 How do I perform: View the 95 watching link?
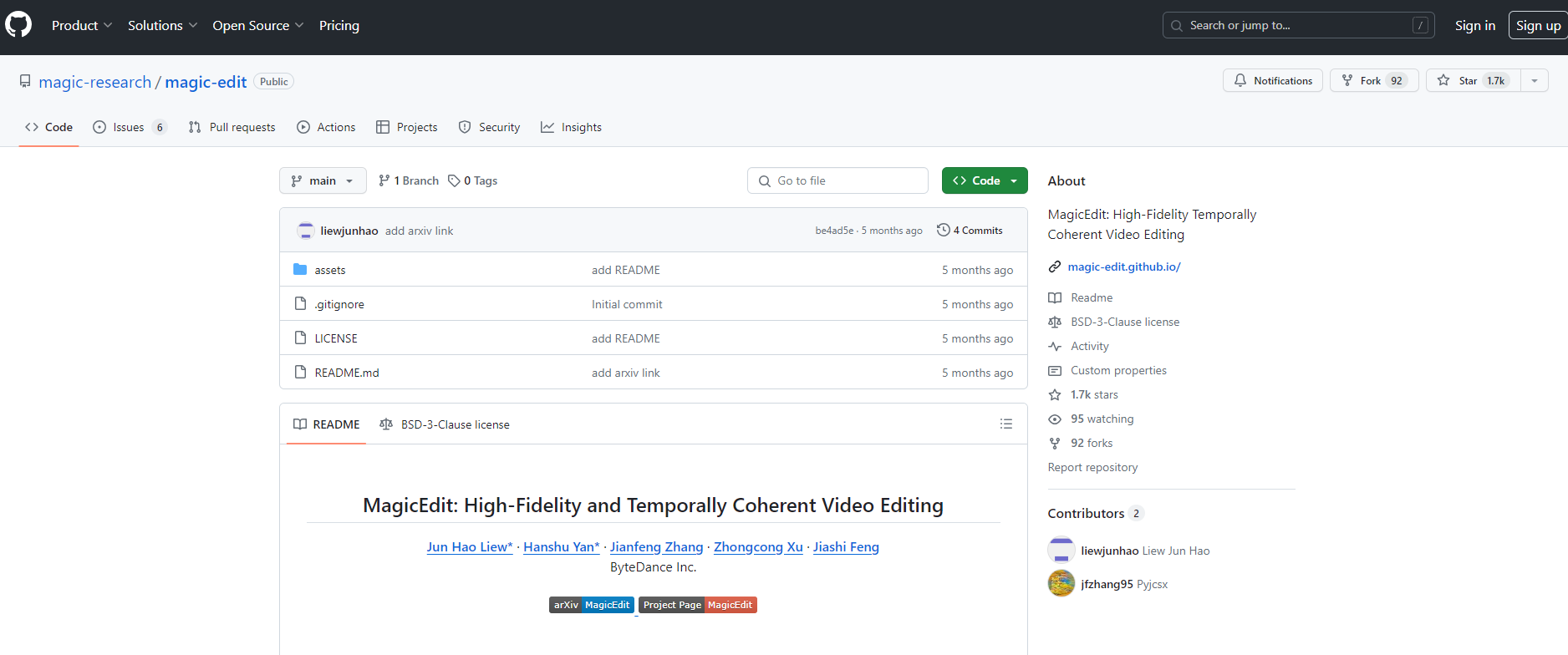click(1102, 419)
